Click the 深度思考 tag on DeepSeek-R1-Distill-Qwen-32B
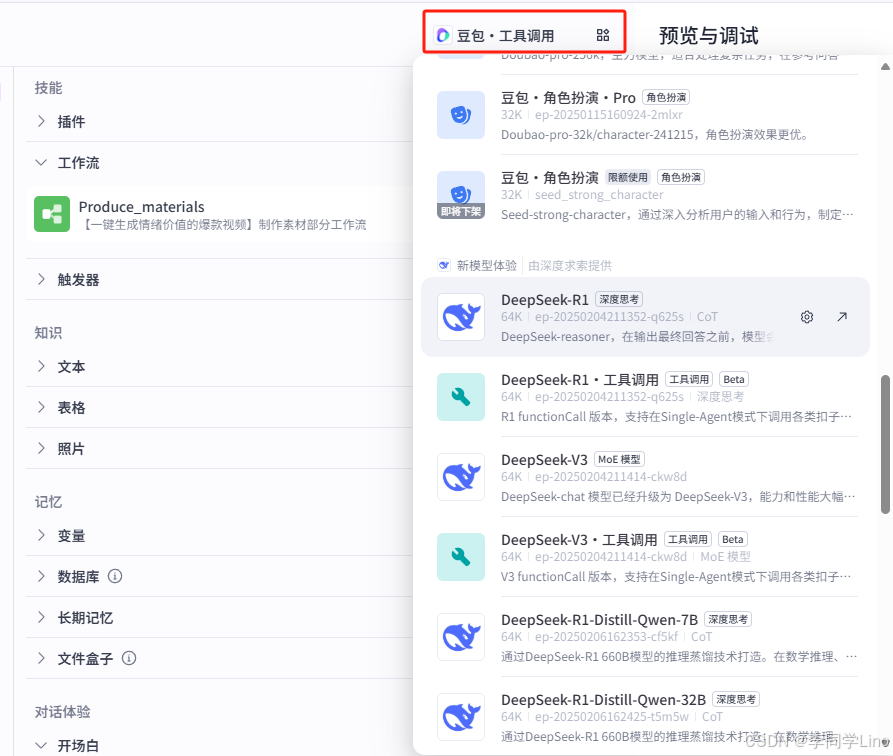The height and width of the screenshot is (756, 893). [x=736, y=699]
